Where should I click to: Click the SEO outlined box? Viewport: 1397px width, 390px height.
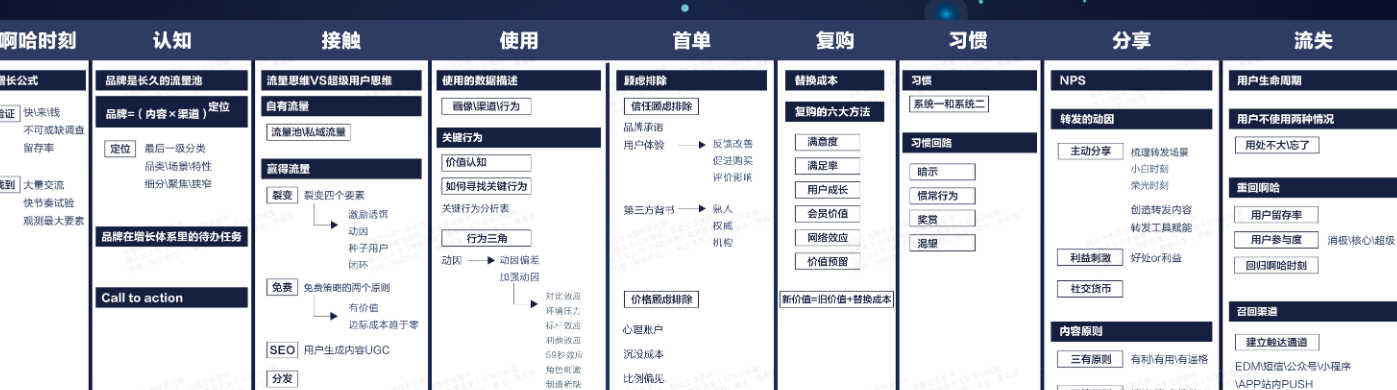[281, 350]
